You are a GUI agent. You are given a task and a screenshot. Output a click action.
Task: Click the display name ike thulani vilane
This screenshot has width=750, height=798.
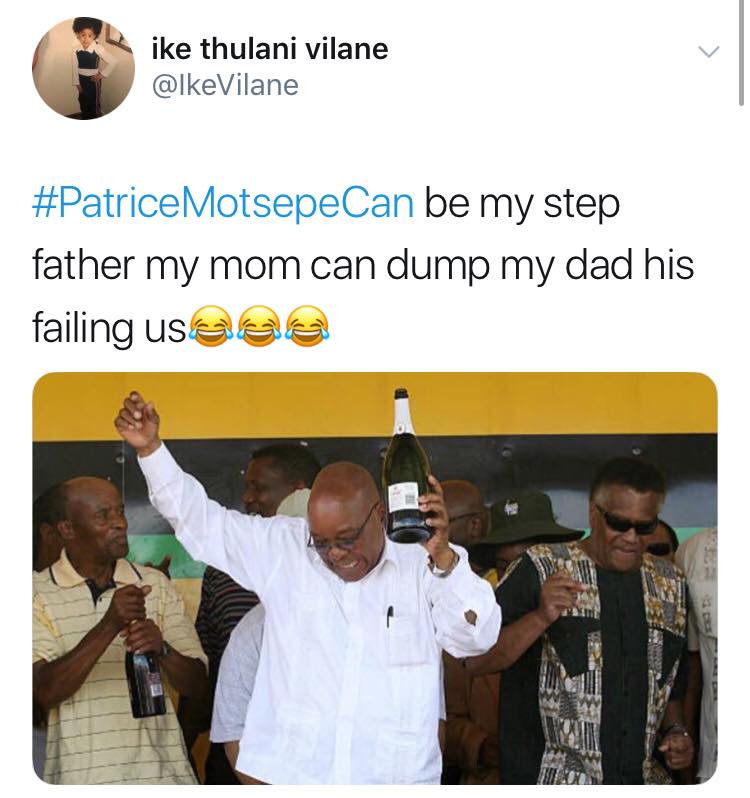(270, 49)
